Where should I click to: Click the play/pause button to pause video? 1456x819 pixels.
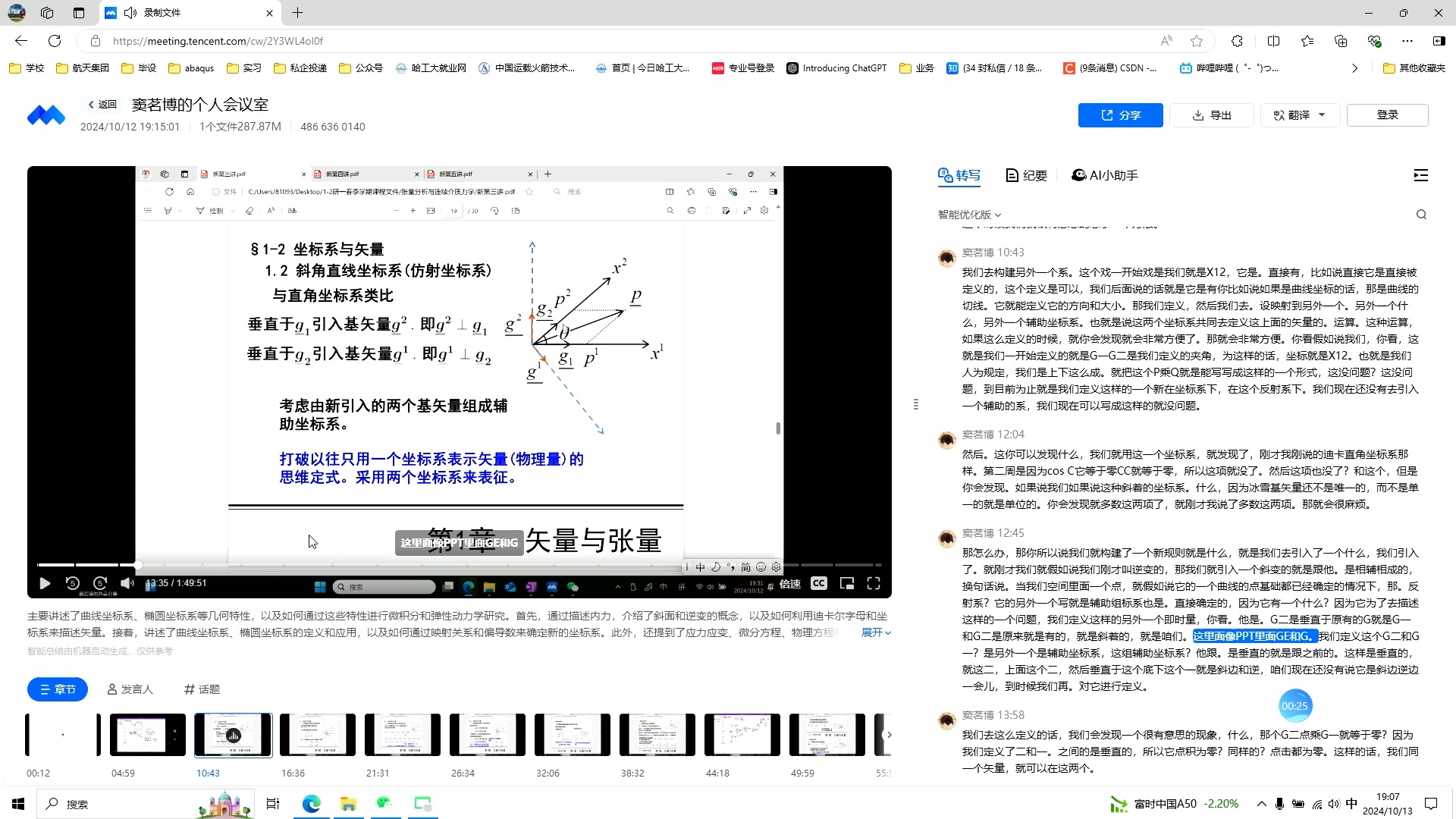tap(44, 583)
